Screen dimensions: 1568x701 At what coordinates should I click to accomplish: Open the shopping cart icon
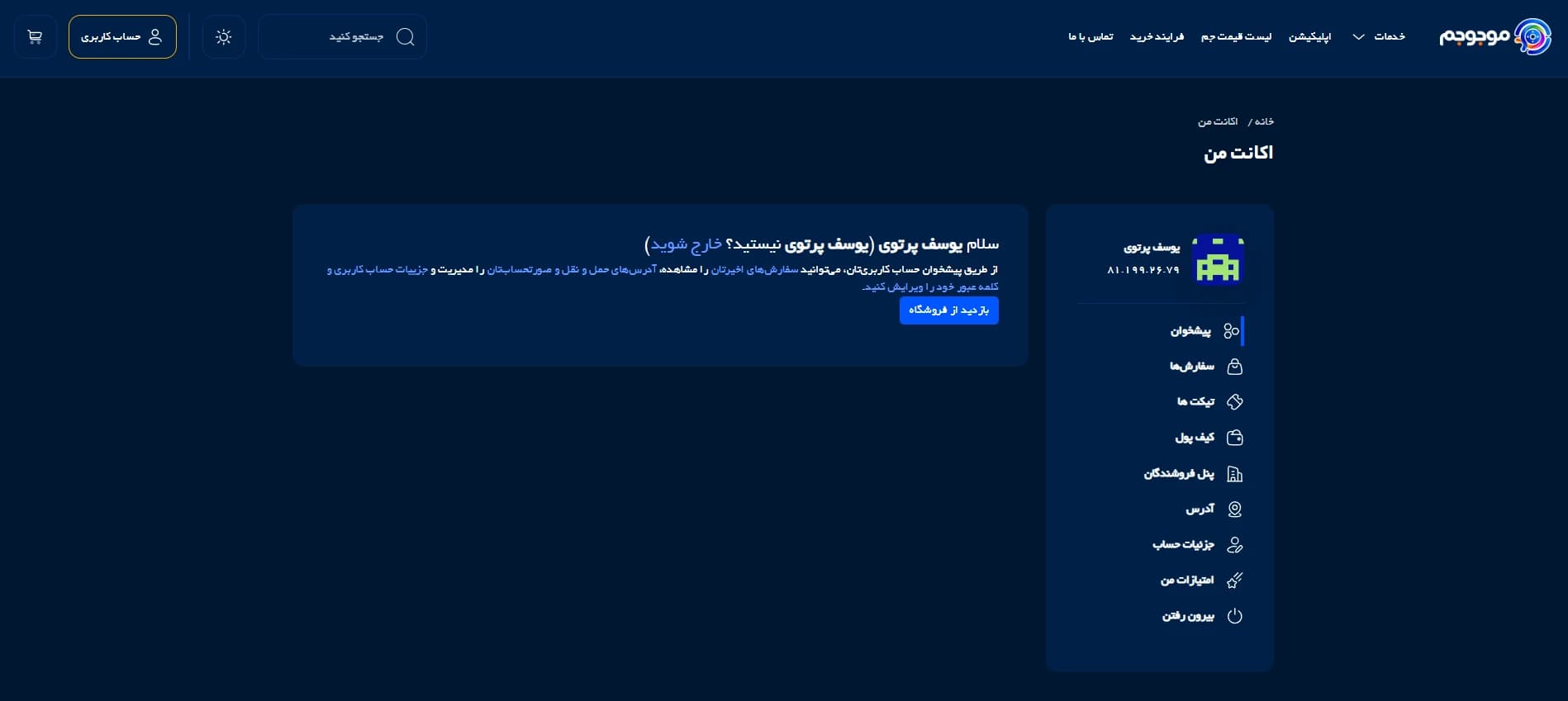[35, 37]
